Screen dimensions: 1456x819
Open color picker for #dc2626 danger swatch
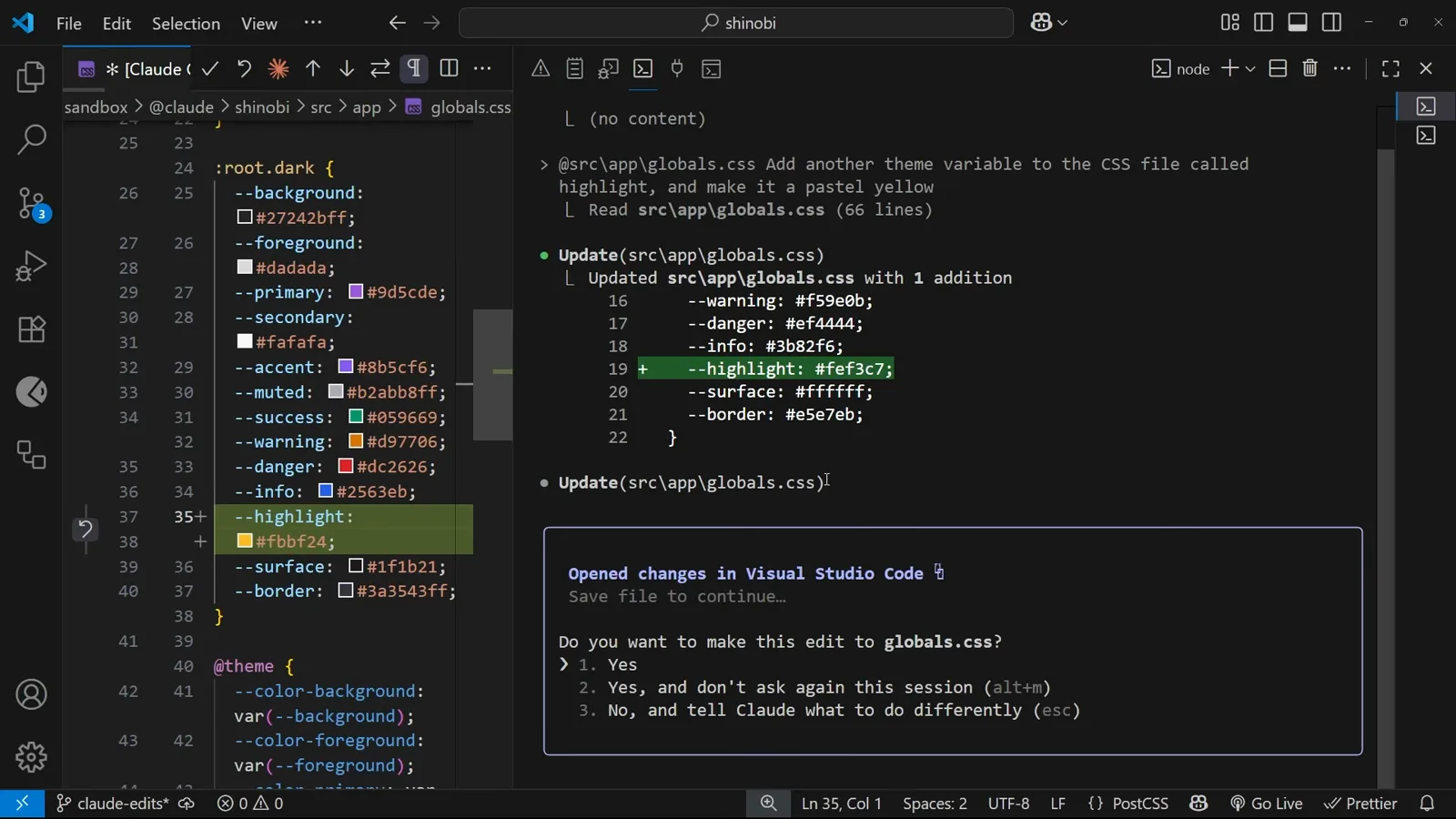click(346, 466)
